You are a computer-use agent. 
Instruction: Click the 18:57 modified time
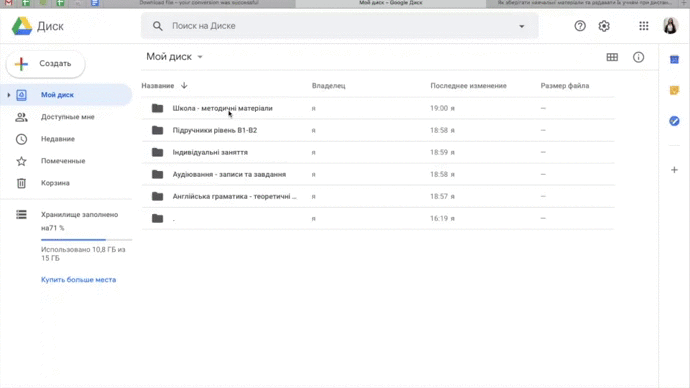pos(439,196)
